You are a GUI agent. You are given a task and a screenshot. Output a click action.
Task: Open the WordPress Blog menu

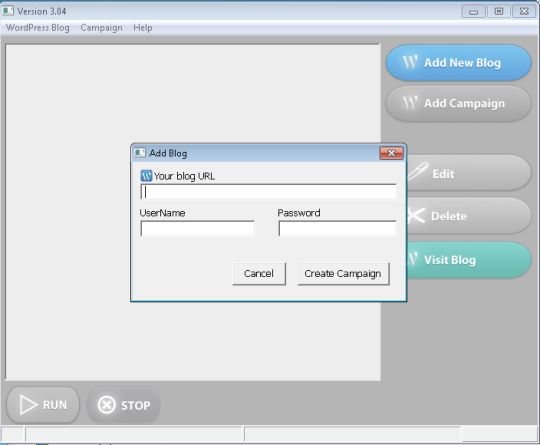coord(38,28)
